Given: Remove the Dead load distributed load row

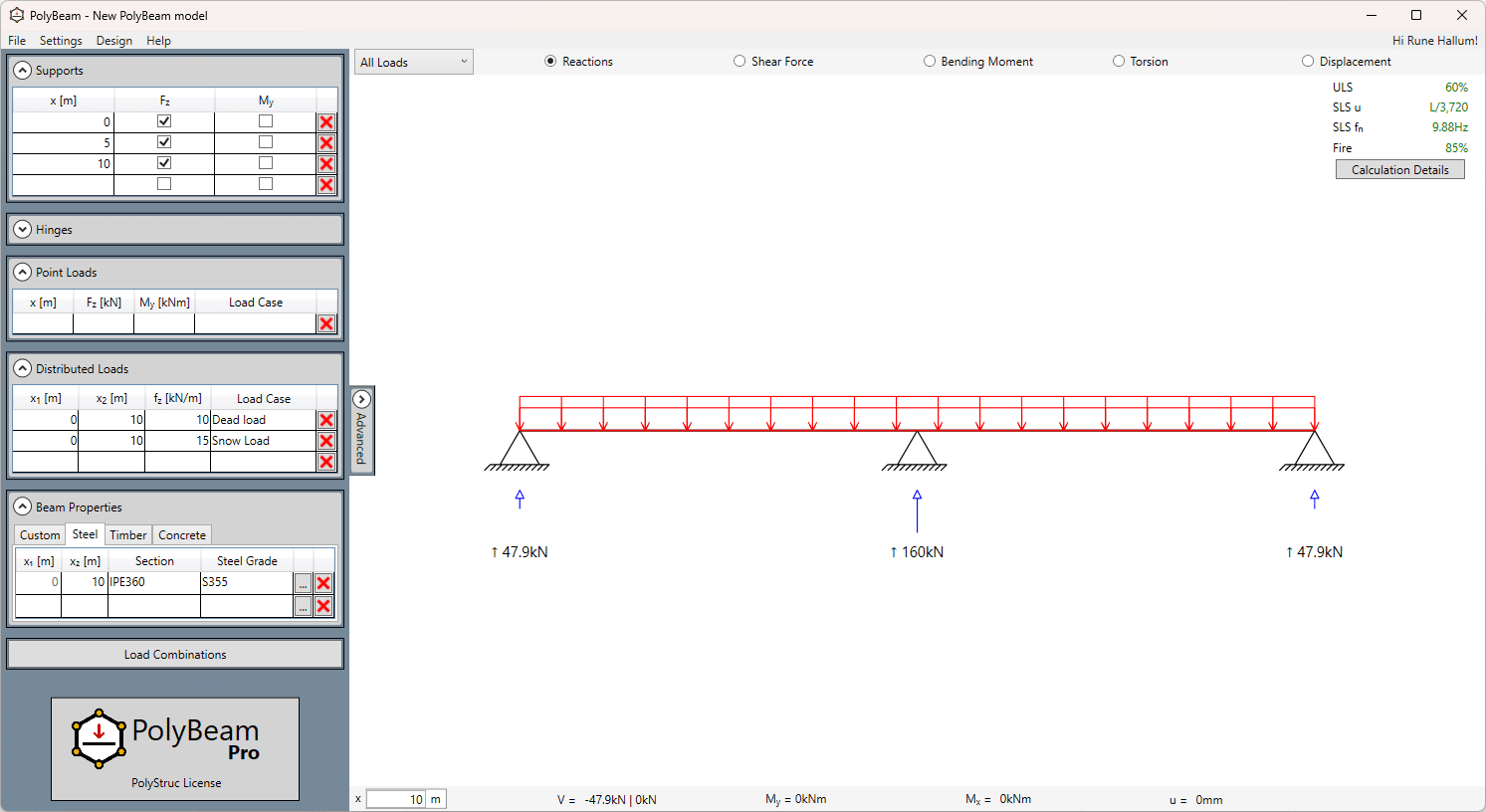Looking at the screenshot, I should (325, 420).
